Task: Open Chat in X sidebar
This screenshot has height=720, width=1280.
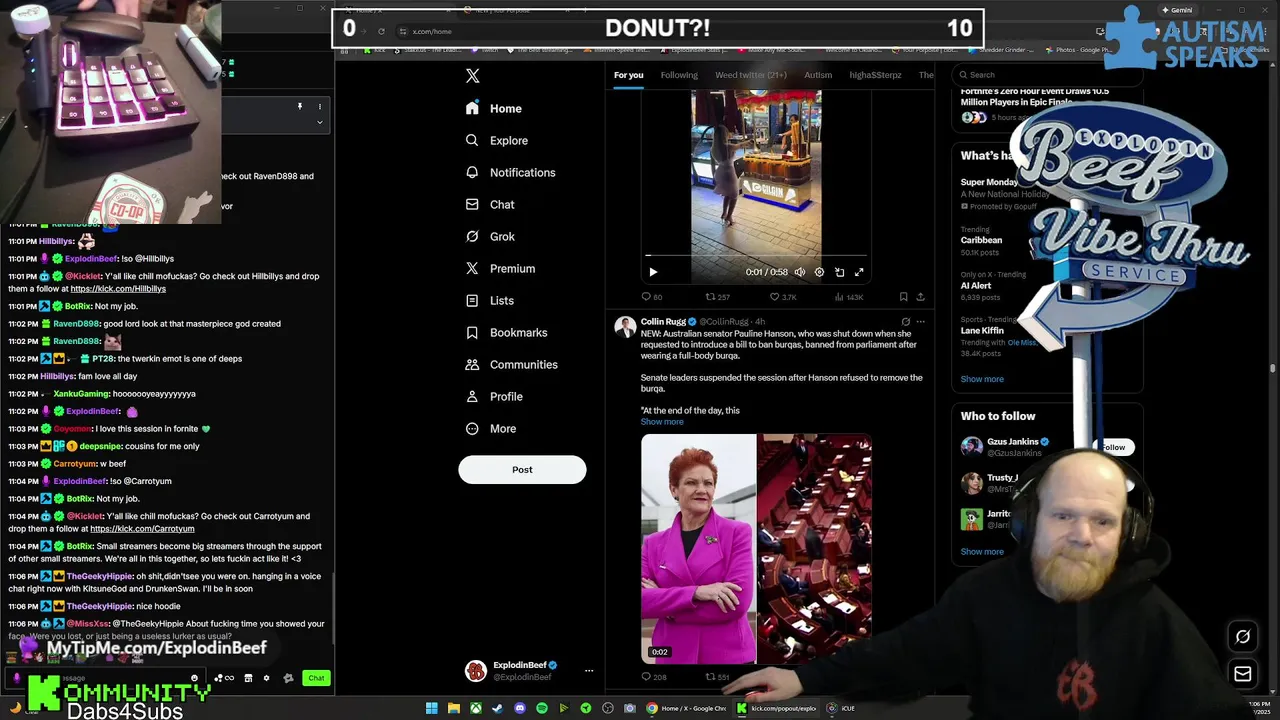Action: tap(490, 204)
